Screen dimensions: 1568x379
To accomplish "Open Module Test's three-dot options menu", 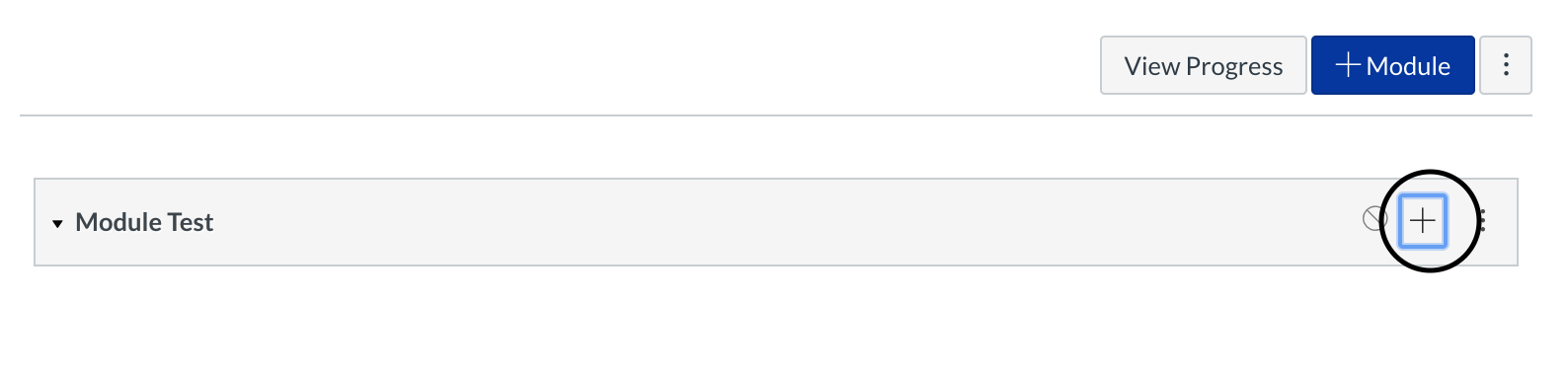I will click(x=1482, y=220).
